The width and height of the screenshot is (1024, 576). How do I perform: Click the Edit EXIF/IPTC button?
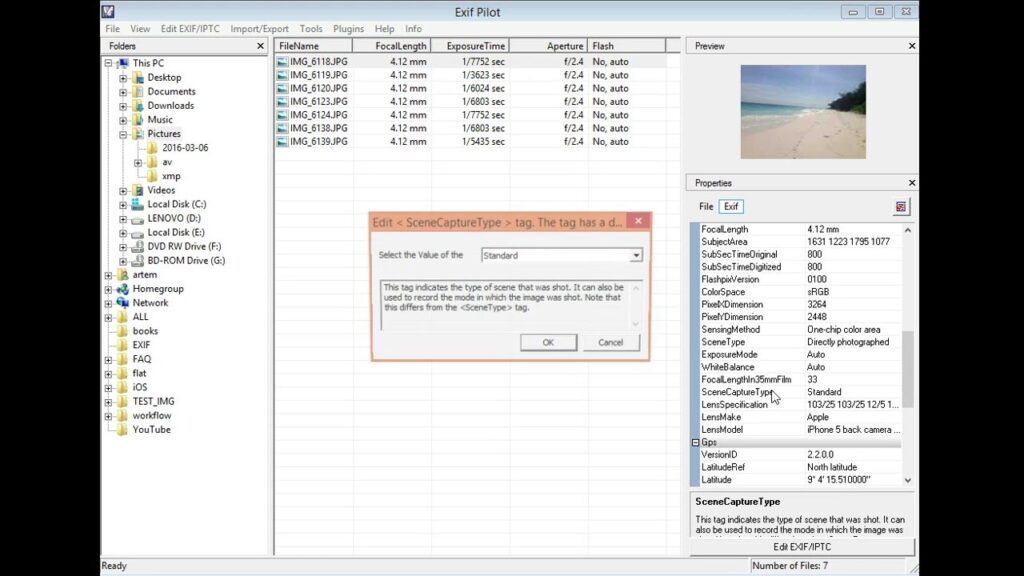[x=800, y=547]
